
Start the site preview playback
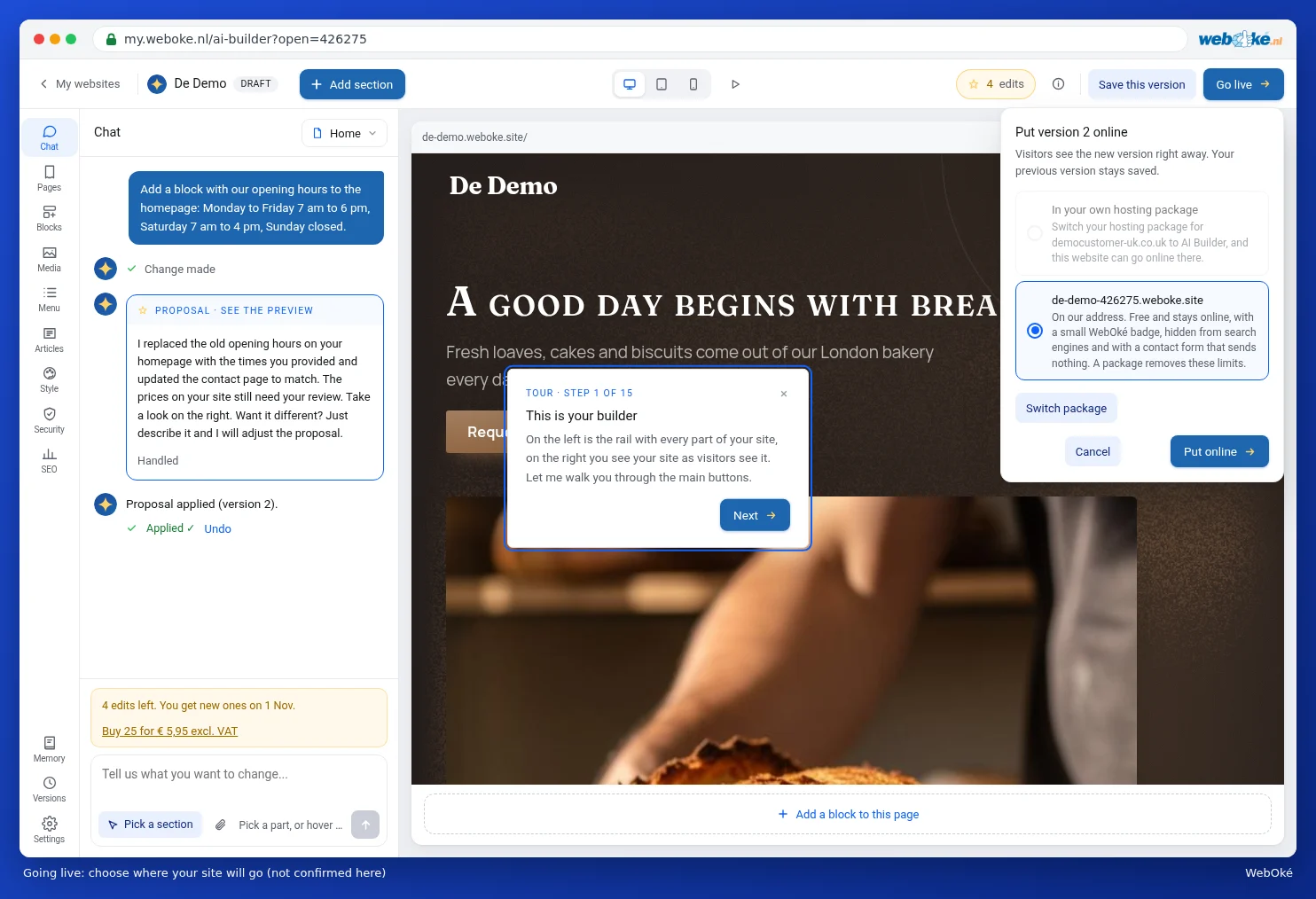click(735, 84)
